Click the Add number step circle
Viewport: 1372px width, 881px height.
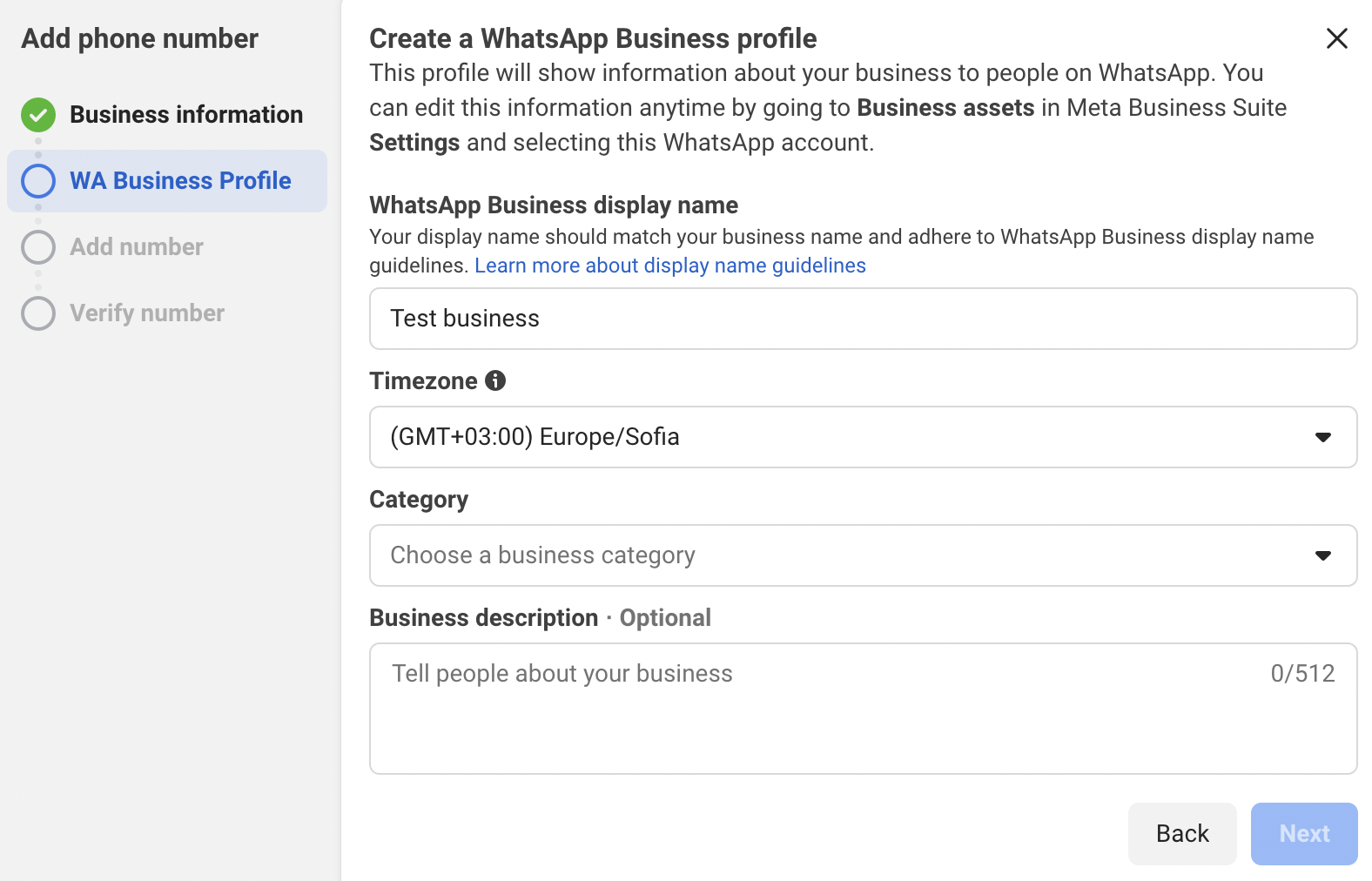[38, 247]
